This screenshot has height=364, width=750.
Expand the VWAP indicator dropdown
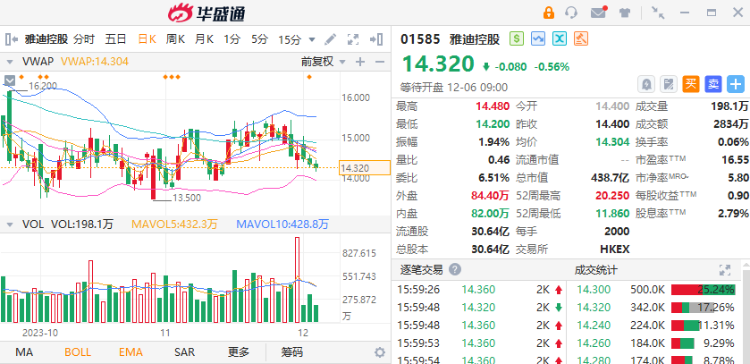9,62
